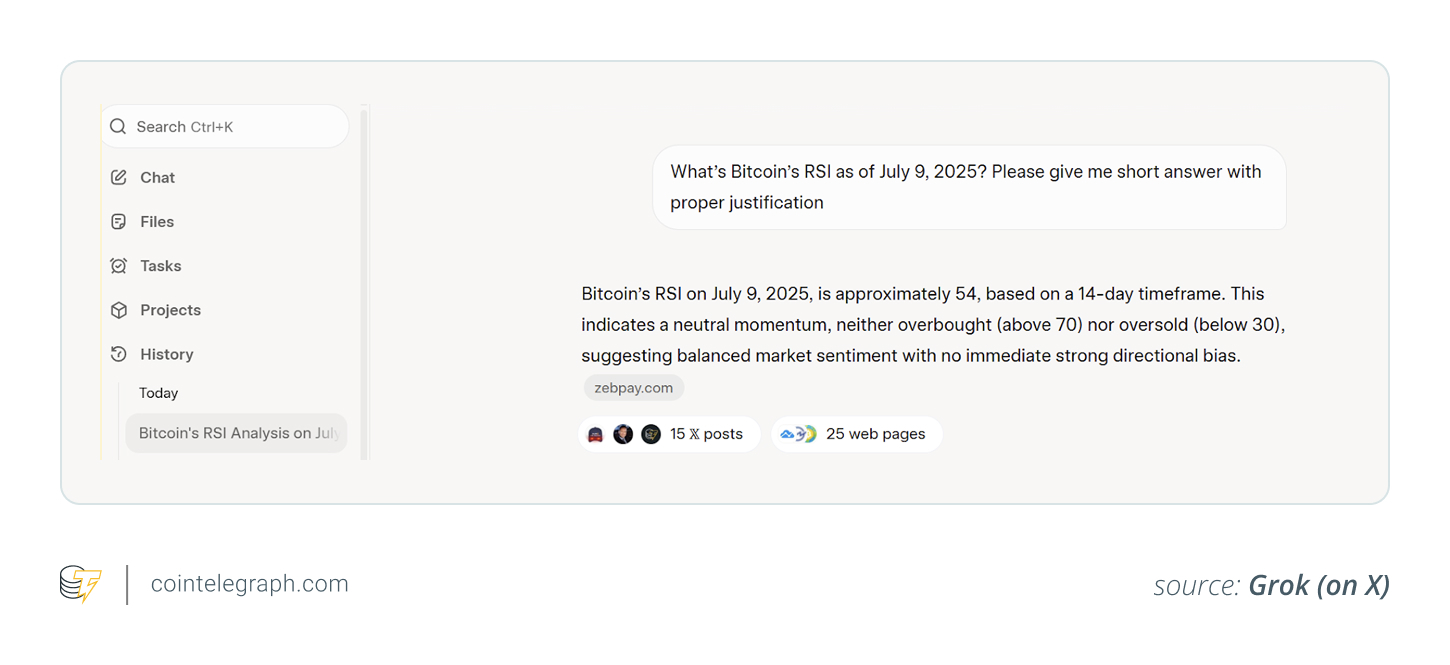Click the Chat compose icon
1450x665 pixels.
pos(119,178)
